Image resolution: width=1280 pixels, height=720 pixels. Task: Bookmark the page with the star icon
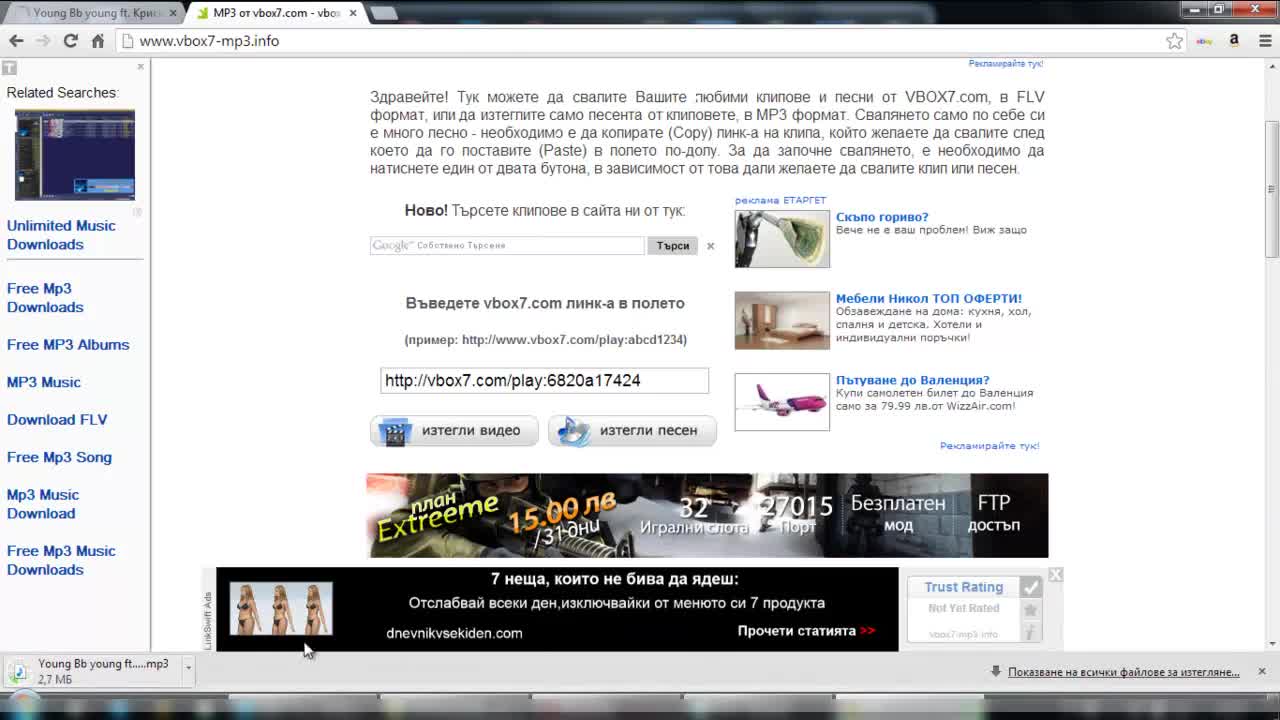(1174, 41)
